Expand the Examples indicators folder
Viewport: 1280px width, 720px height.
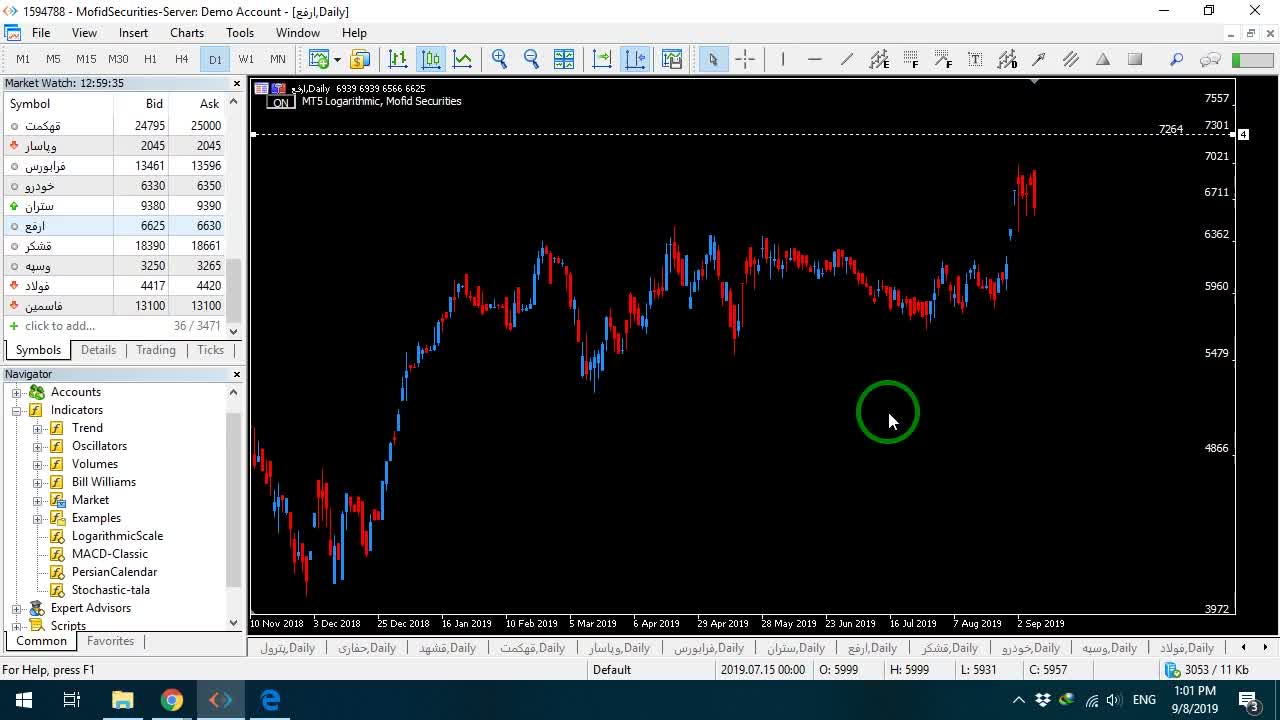(38, 518)
